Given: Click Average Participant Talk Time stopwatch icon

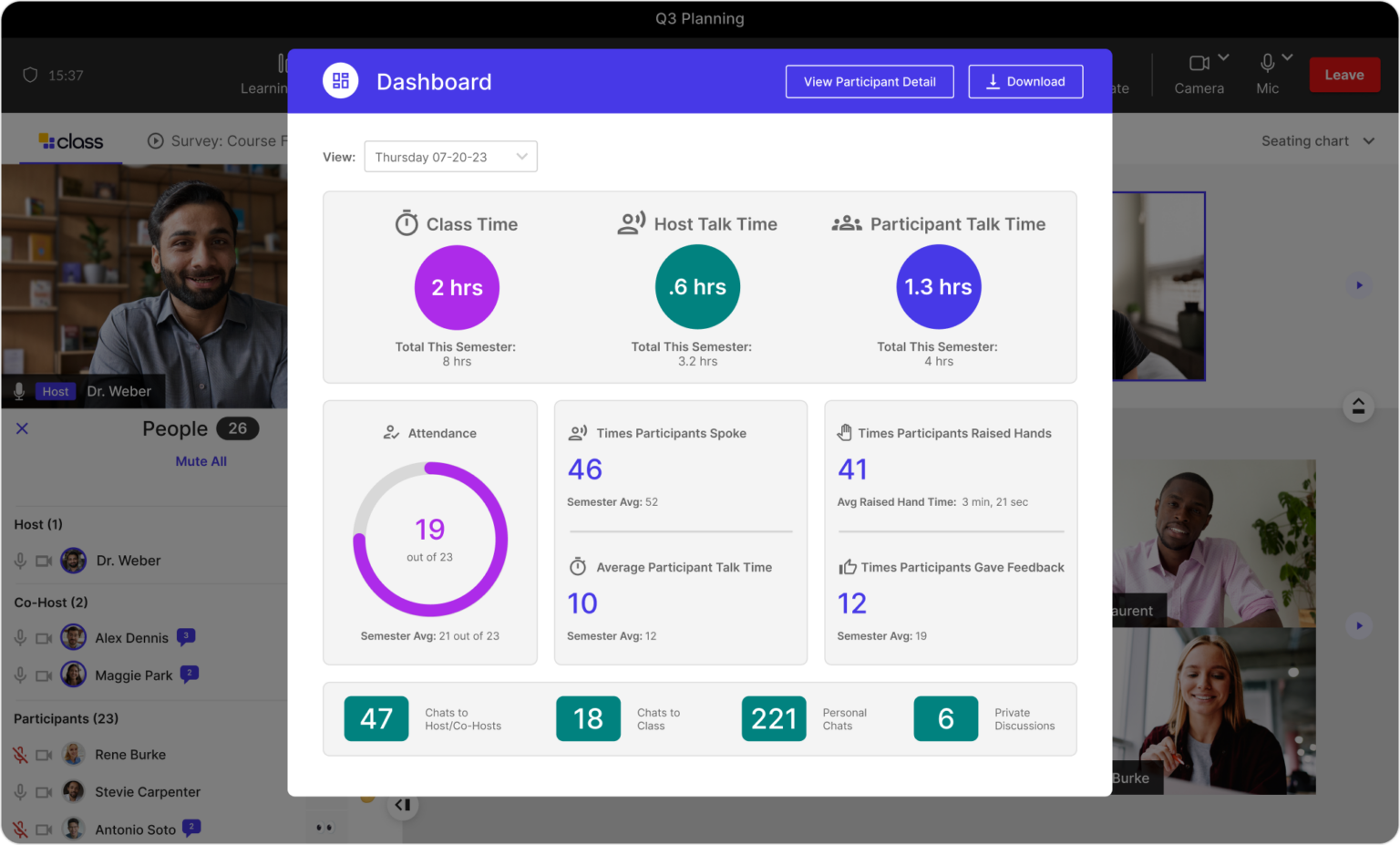Looking at the screenshot, I should point(578,566).
